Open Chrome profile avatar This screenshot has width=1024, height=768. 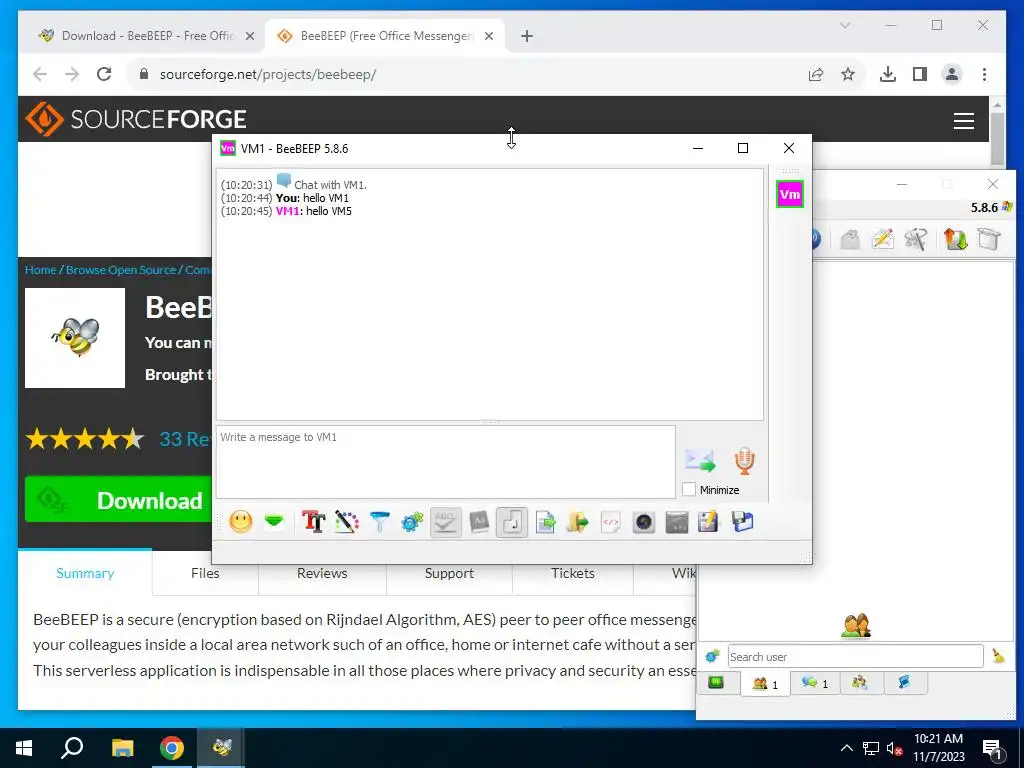[x=952, y=74]
